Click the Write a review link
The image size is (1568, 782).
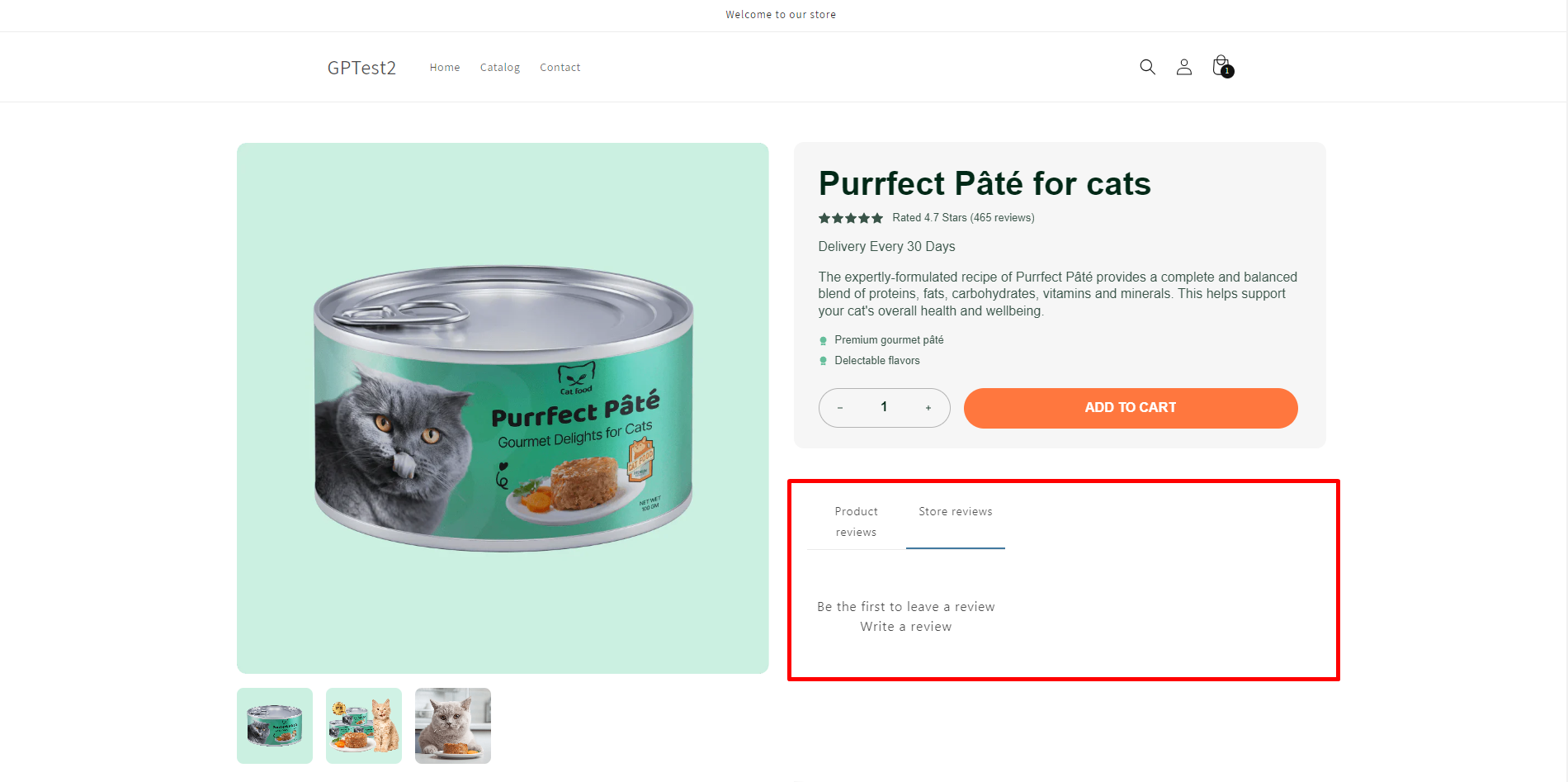[905, 627]
